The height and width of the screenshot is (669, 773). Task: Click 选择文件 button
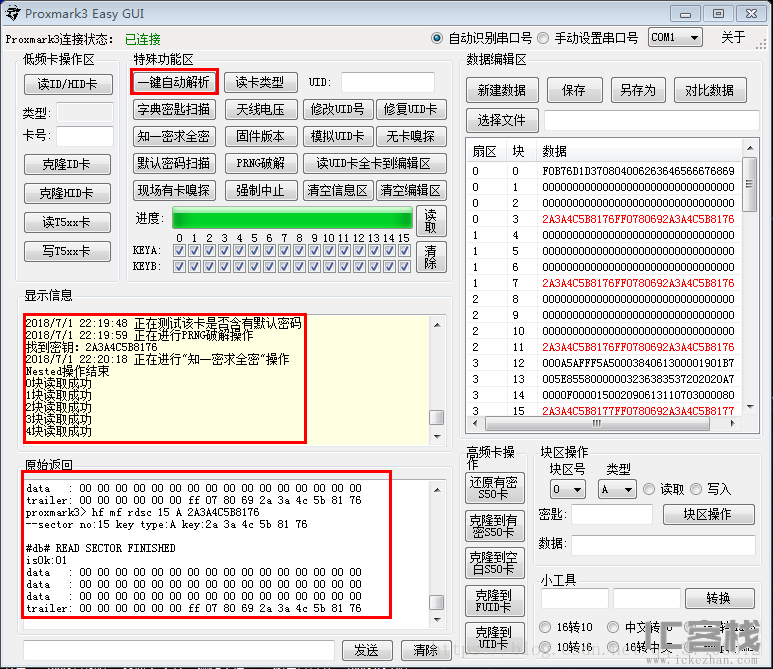[502, 120]
